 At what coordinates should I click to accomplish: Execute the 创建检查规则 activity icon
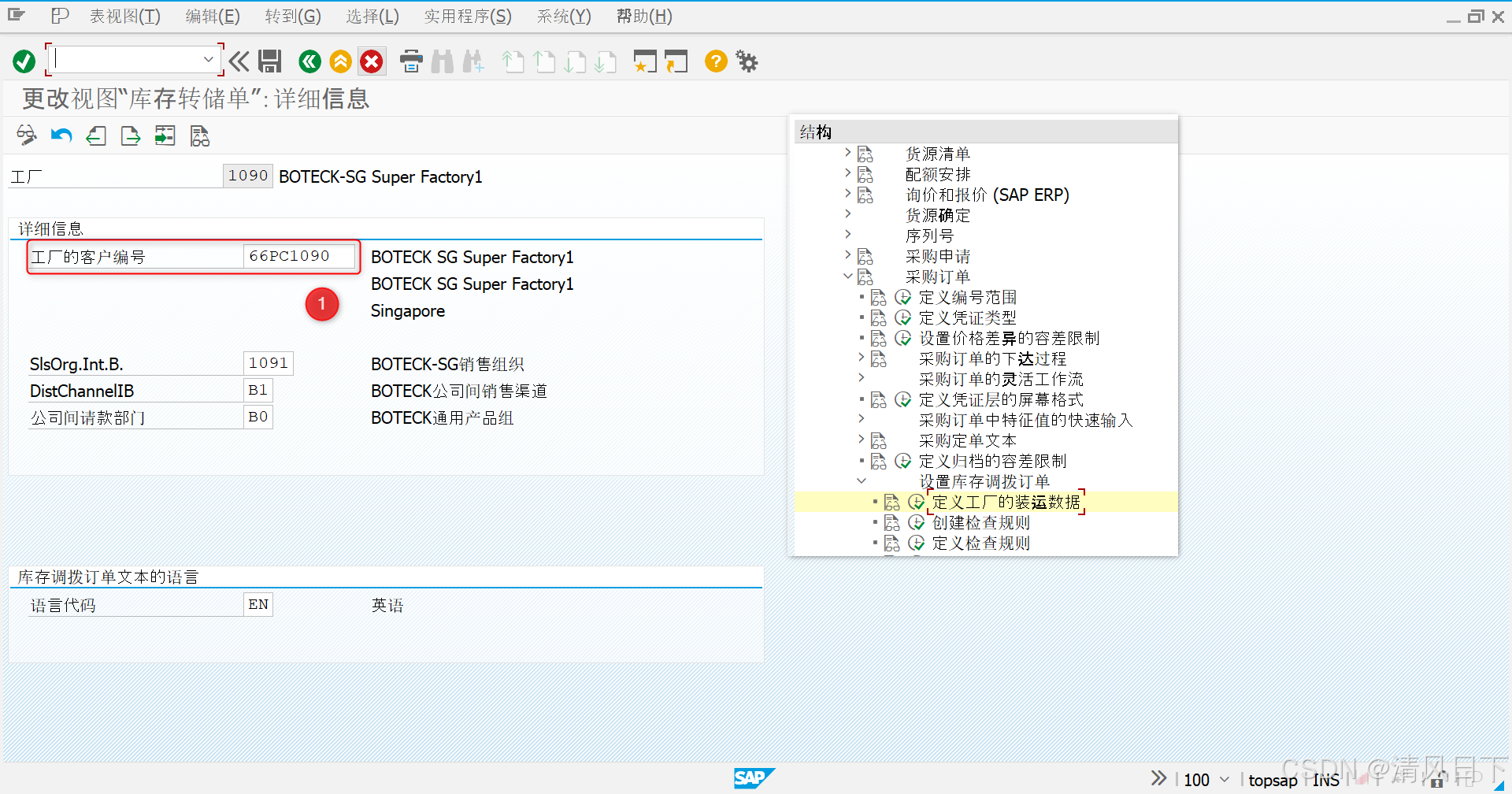click(917, 522)
